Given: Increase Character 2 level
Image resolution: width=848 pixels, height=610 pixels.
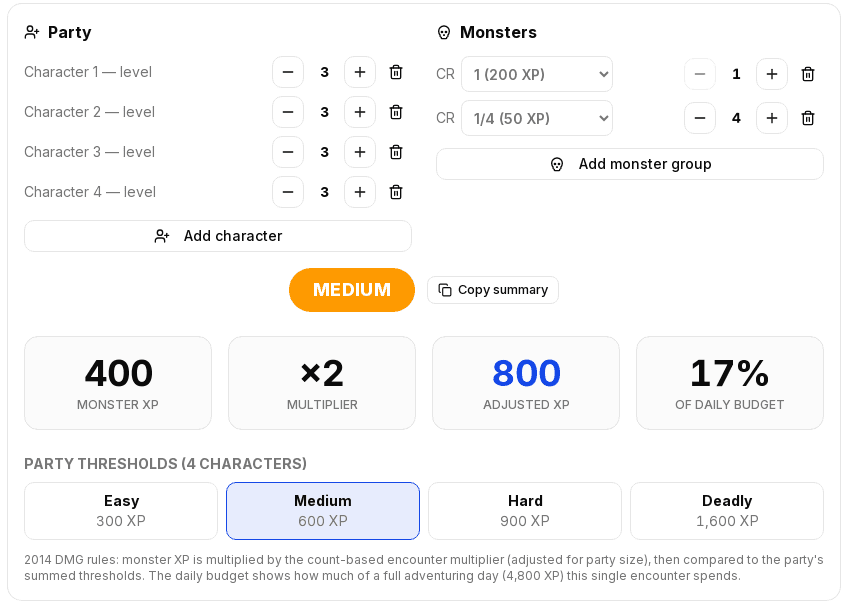Looking at the screenshot, I should 360,112.
